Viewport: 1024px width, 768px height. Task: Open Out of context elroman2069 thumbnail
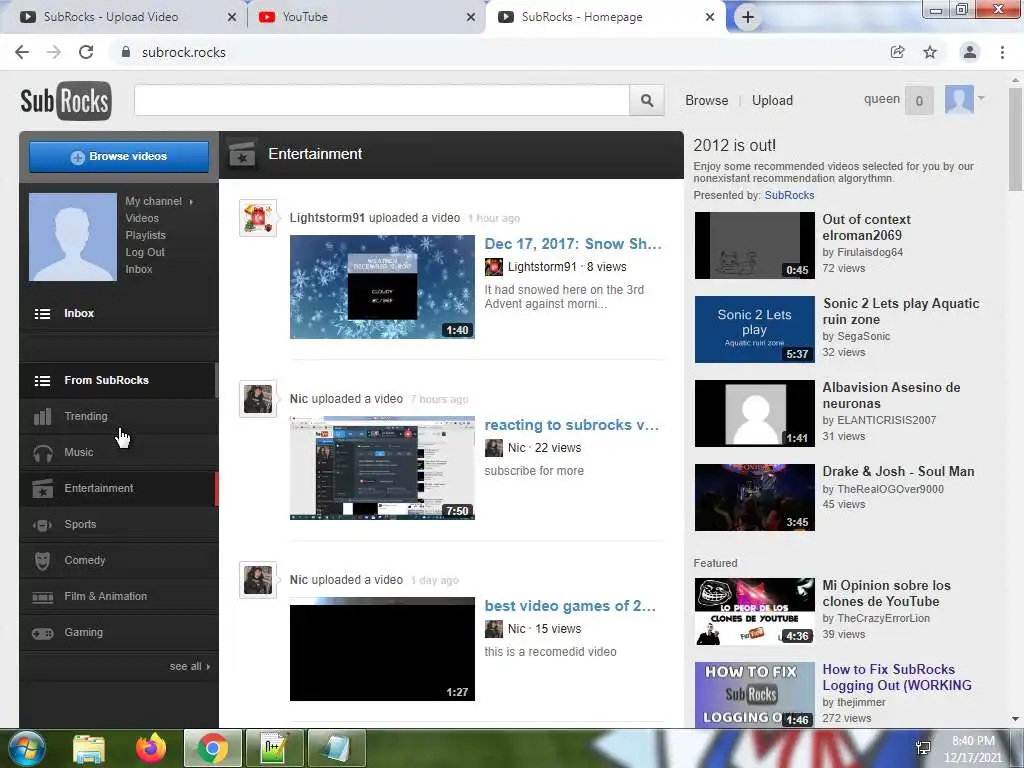(x=754, y=246)
